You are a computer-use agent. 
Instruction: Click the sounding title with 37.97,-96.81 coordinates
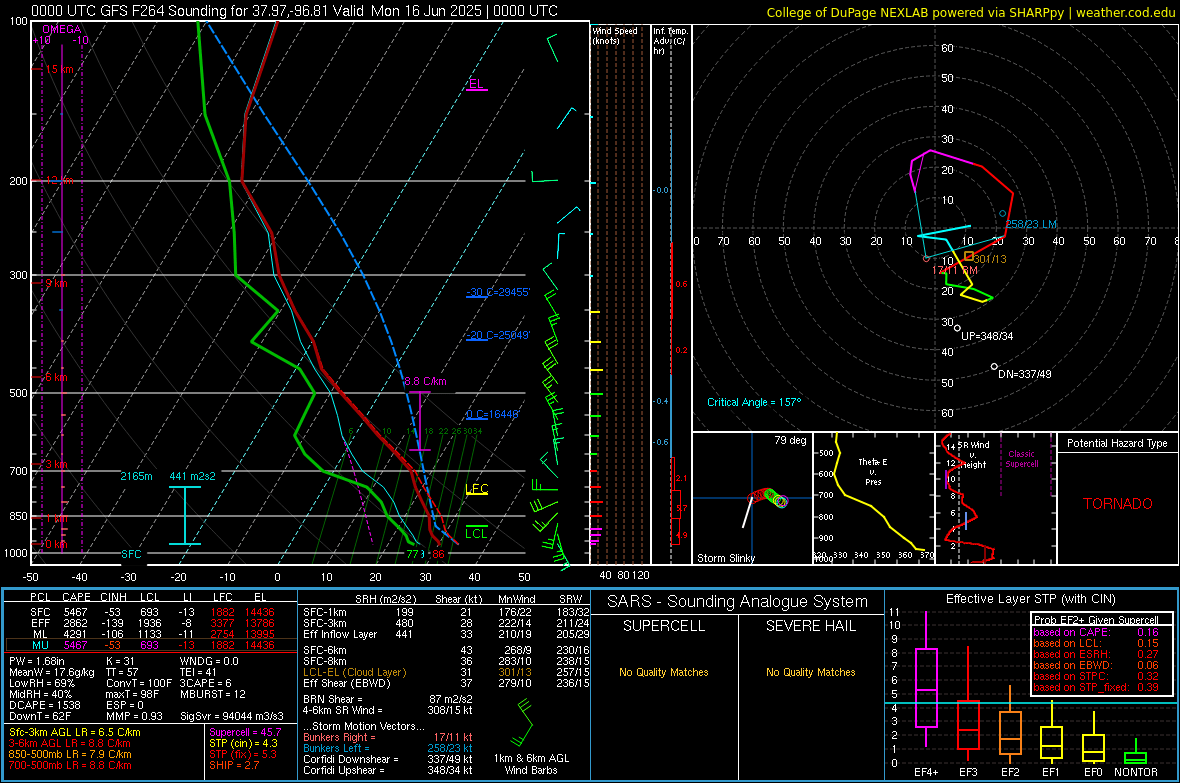[294, 11]
